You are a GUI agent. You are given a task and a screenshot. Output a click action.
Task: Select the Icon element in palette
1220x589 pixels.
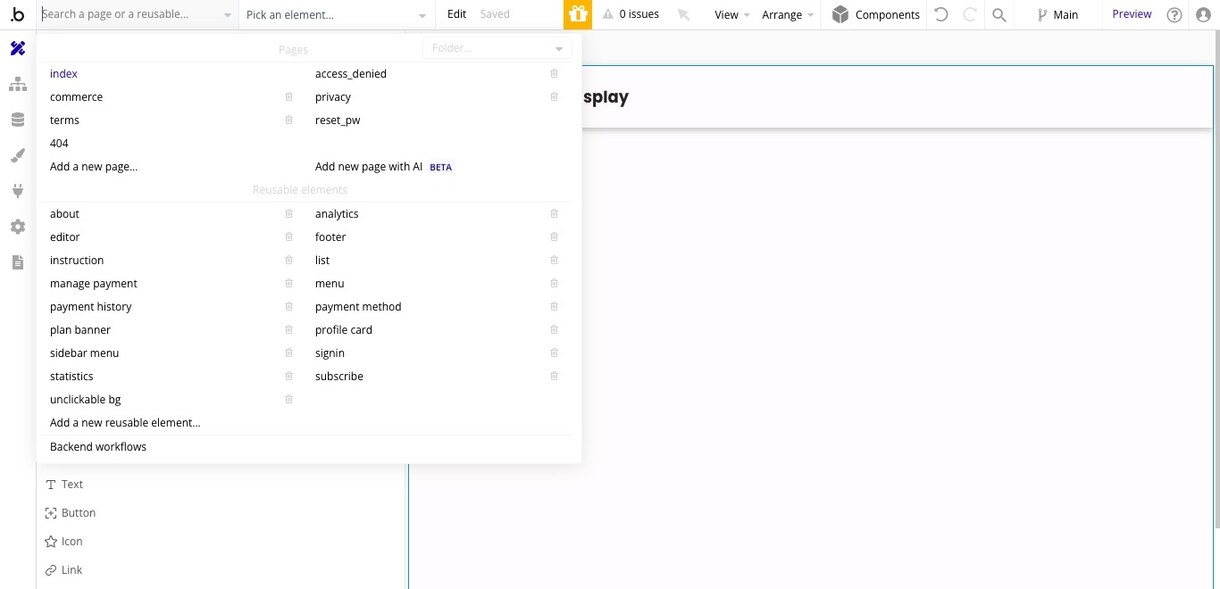tap(64, 541)
